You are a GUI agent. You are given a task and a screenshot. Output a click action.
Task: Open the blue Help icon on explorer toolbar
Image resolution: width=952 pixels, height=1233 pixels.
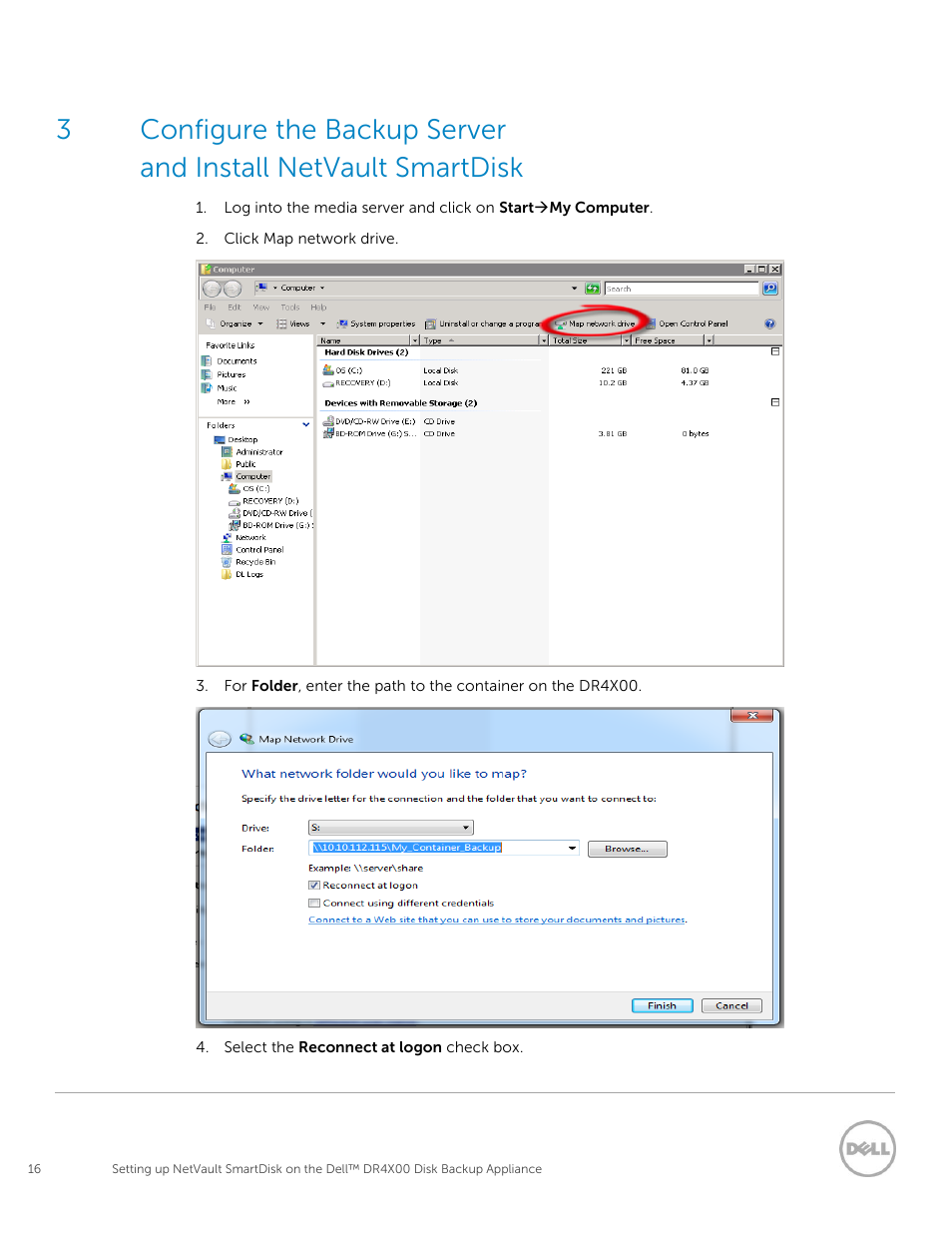tap(770, 323)
